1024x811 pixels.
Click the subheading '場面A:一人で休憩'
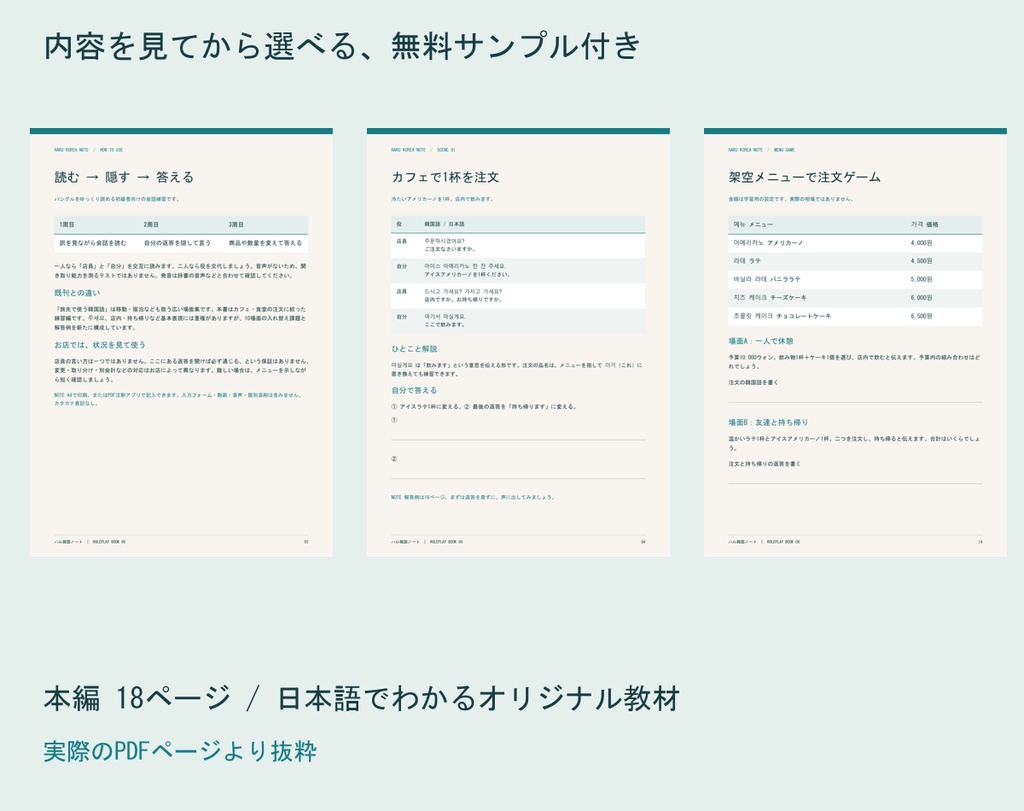click(761, 341)
